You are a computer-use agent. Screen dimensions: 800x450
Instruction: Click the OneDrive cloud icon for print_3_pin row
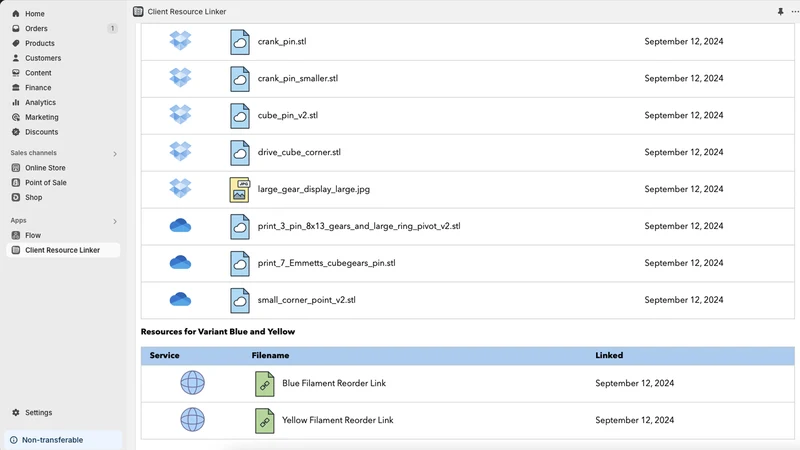(x=180, y=226)
